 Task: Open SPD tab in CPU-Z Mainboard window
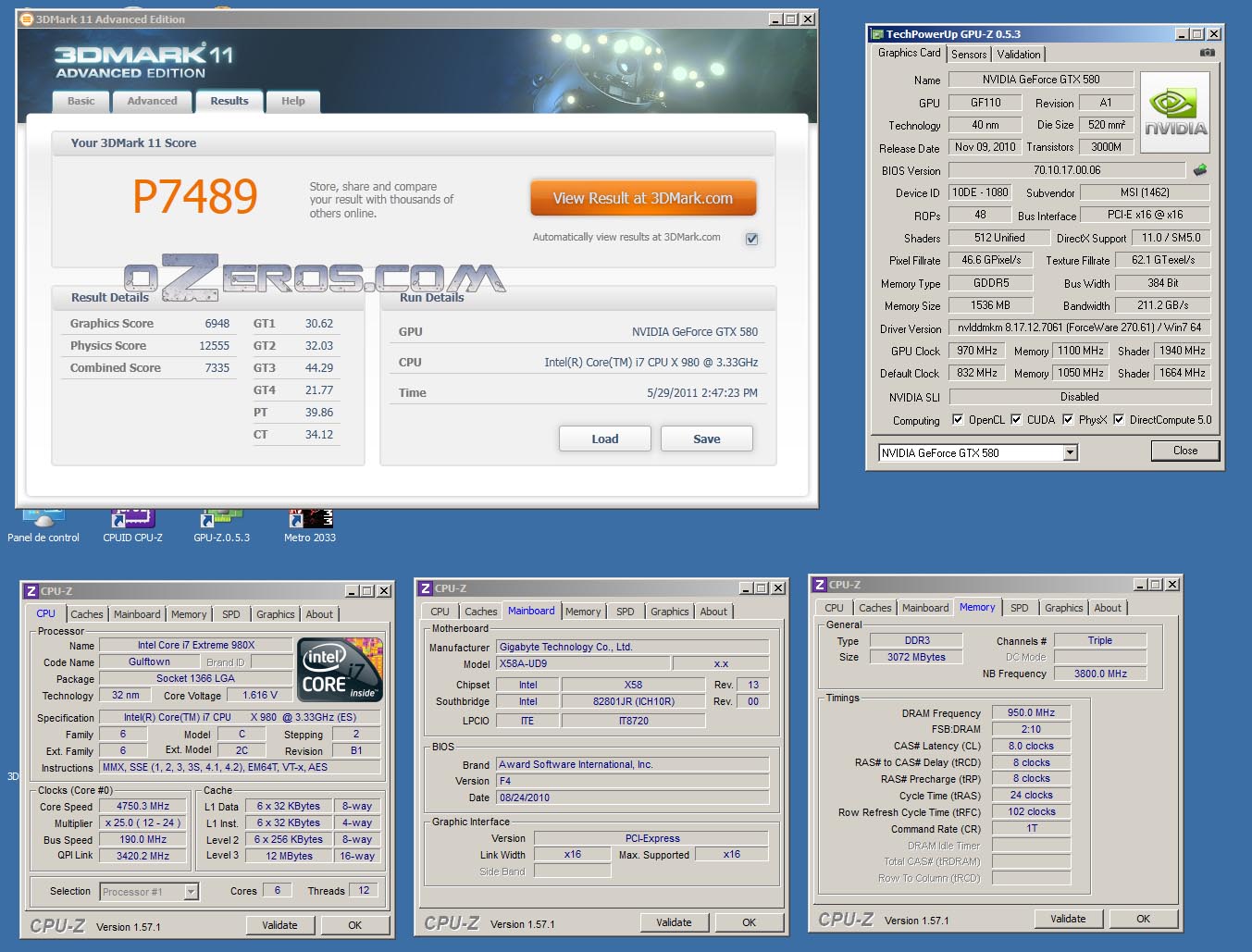pyautogui.click(x=626, y=612)
